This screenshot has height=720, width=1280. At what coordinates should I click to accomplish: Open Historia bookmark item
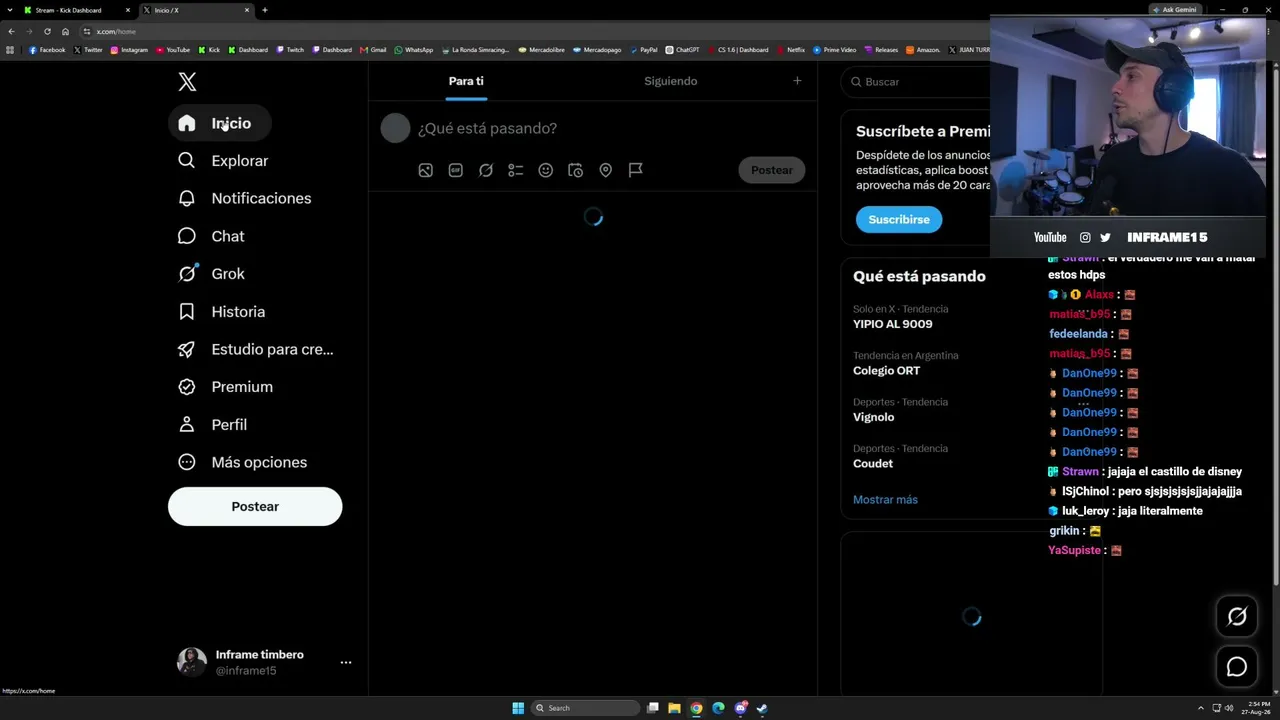point(222,312)
